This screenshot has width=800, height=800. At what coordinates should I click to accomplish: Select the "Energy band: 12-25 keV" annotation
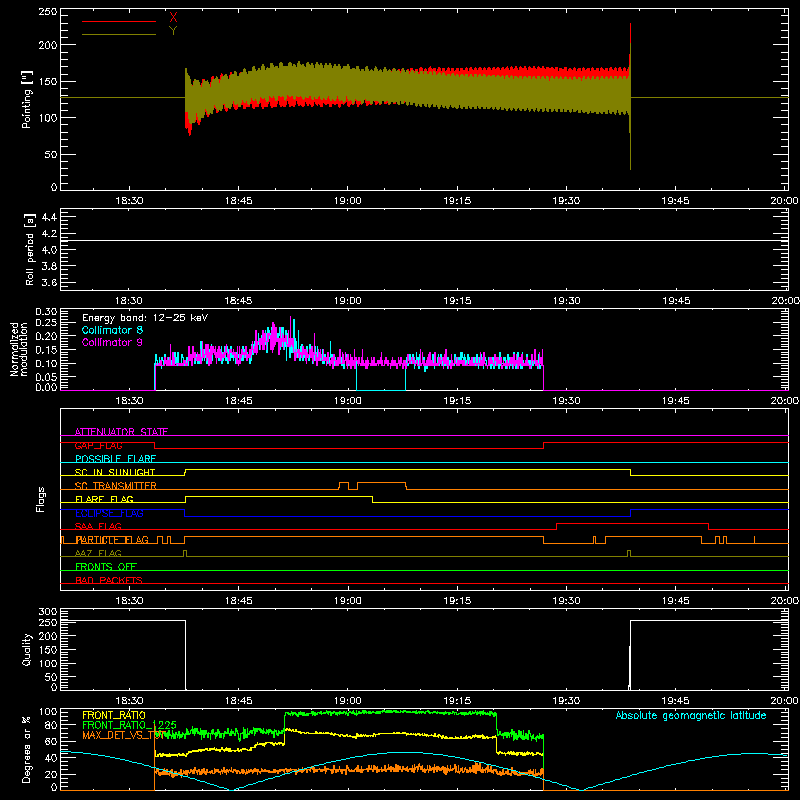tap(145, 318)
